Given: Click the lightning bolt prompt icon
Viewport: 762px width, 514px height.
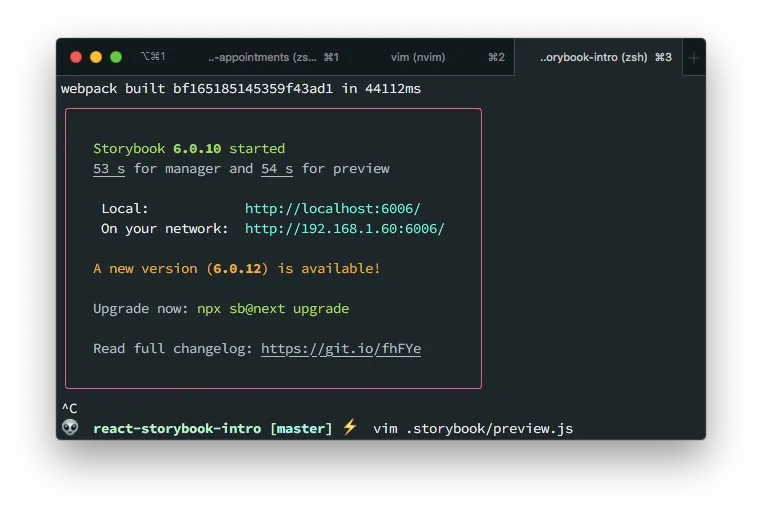Looking at the screenshot, I should click(350, 427).
